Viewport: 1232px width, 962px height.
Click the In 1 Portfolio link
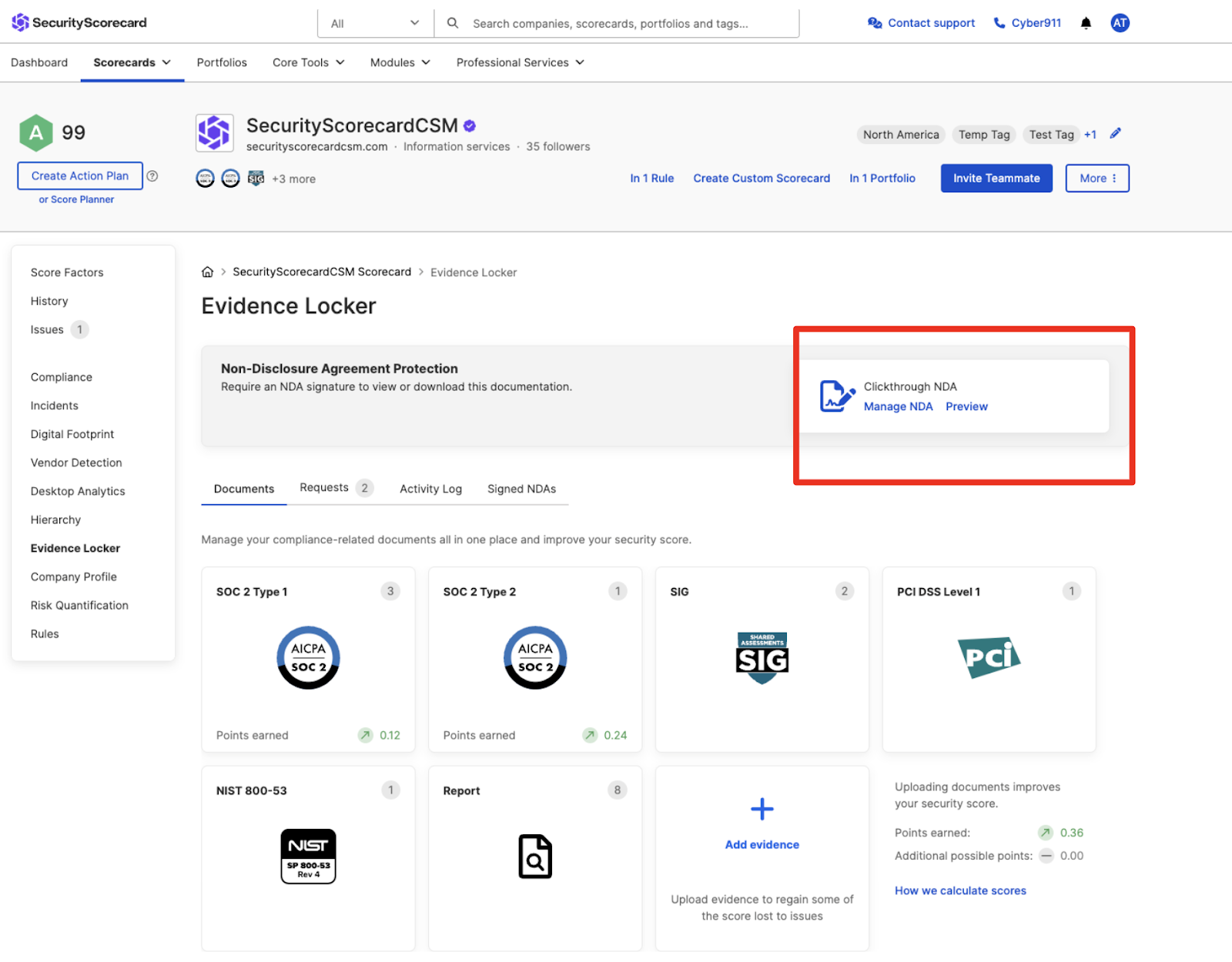882,178
